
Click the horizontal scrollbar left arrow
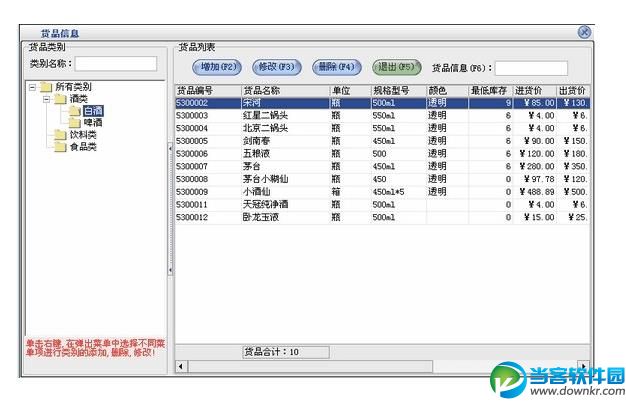[182, 366]
